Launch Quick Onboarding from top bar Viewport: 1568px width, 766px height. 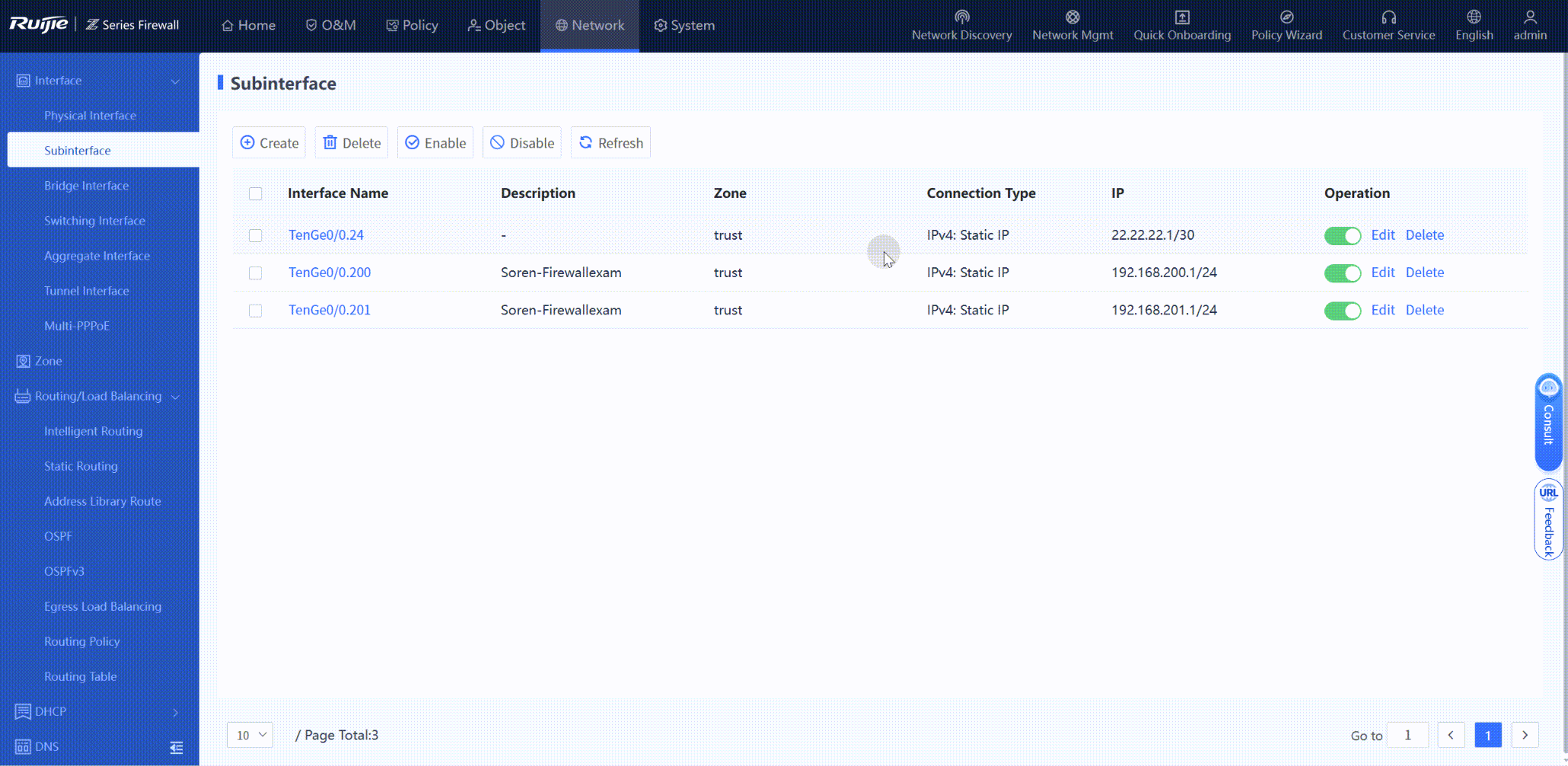pyautogui.click(x=1181, y=18)
